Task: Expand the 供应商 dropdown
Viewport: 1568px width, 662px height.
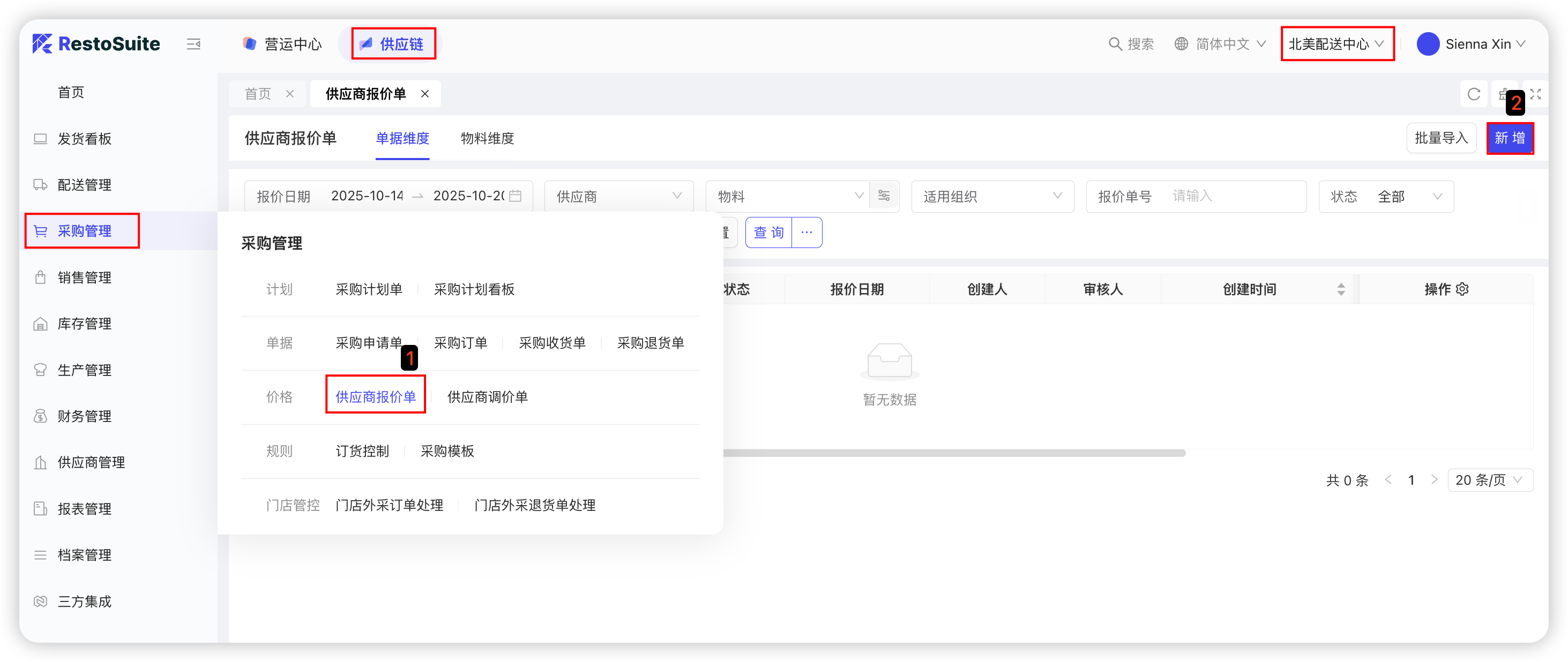Action: point(618,196)
